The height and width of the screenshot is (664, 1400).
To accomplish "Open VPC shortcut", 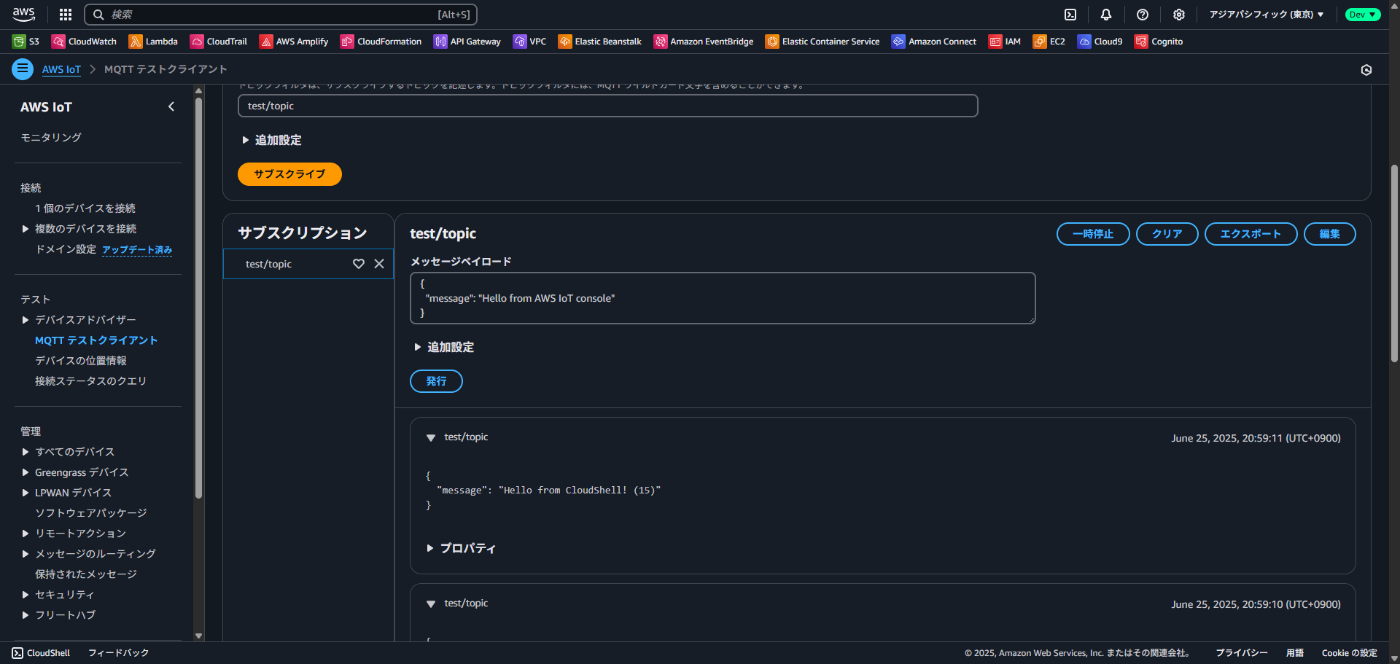I will coord(530,41).
